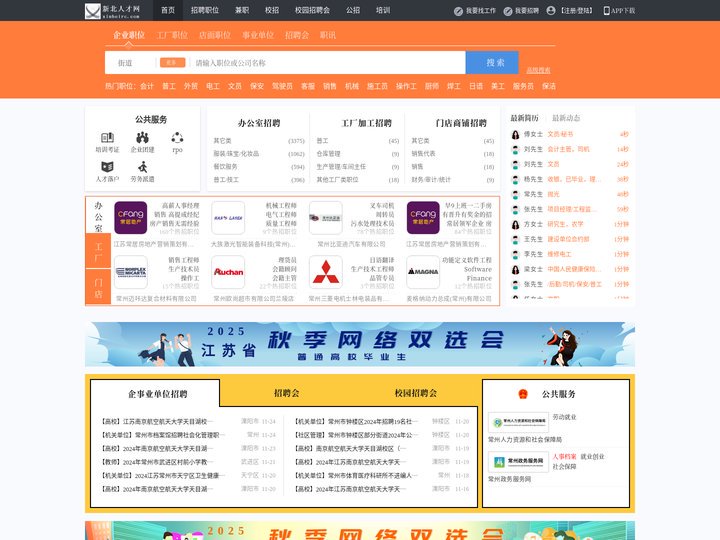Click avatar icon of 傅女士 resume
Viewport: 720px width, 540px height.
(515, 135)
